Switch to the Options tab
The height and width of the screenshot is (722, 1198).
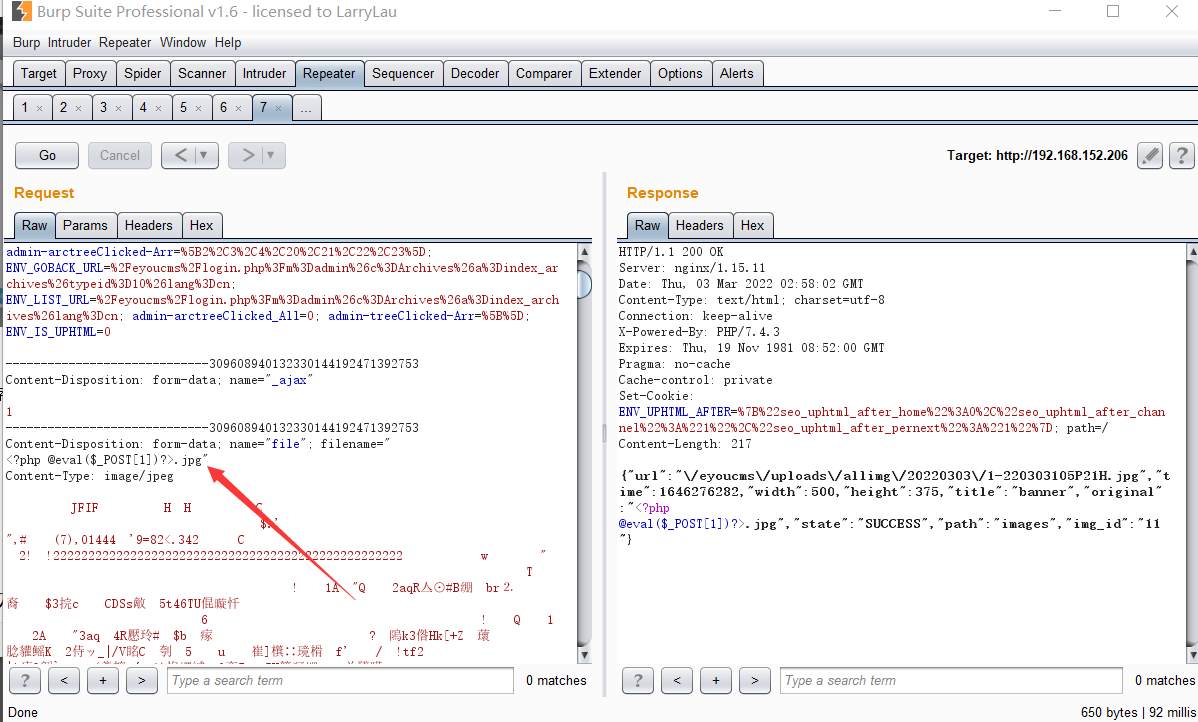tap(680, 73)
